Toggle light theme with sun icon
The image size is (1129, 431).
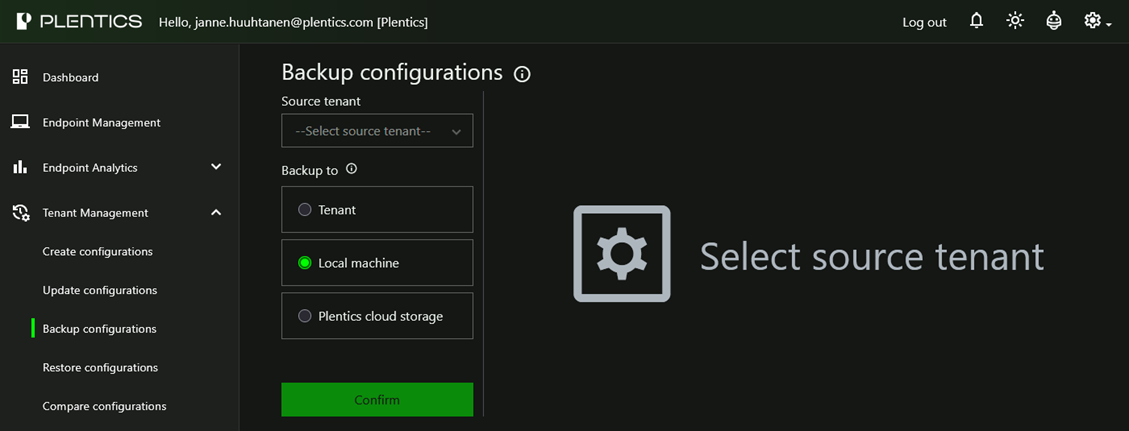(x=1015, y=21)
